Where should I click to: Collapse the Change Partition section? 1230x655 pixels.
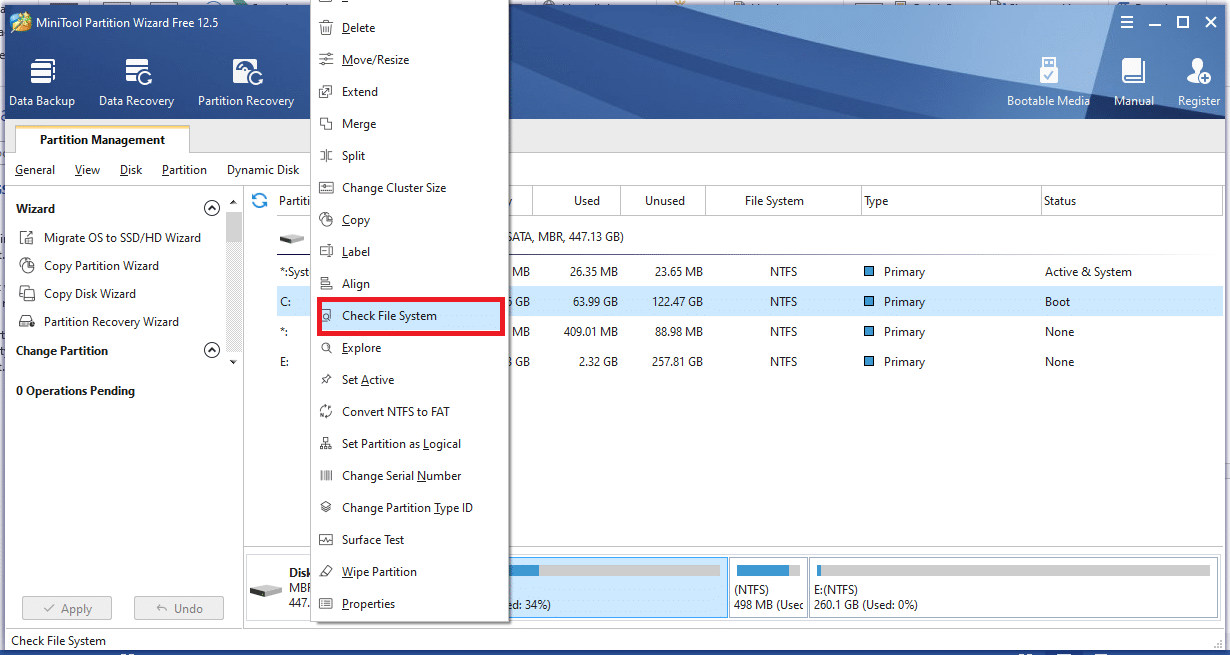point(211,351)
